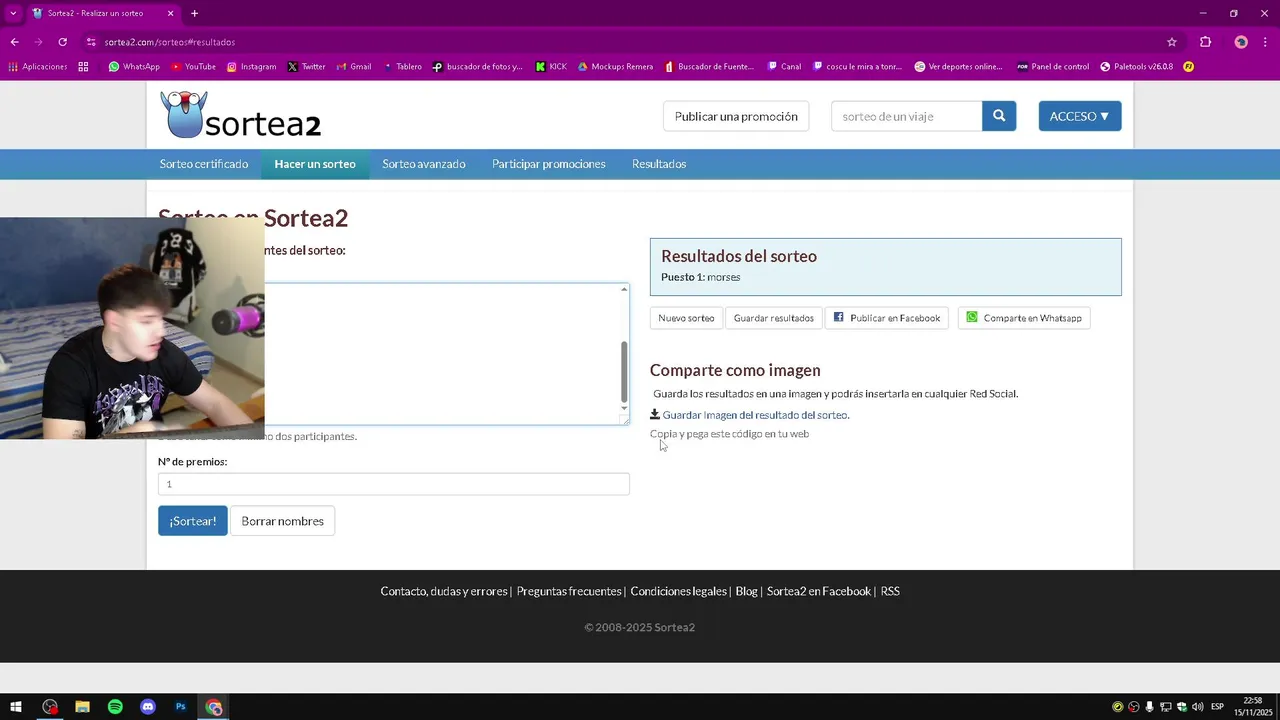Open Contacto, dudas y errores link
The width and height of the screenshot is (1280, 720).
point(444,591)
